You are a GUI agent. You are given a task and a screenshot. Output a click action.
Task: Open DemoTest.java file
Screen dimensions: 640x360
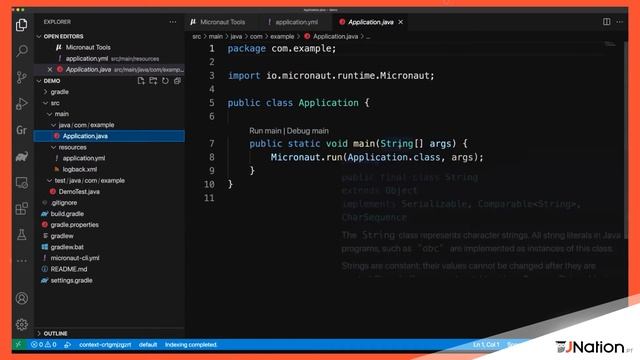point(79,191)
